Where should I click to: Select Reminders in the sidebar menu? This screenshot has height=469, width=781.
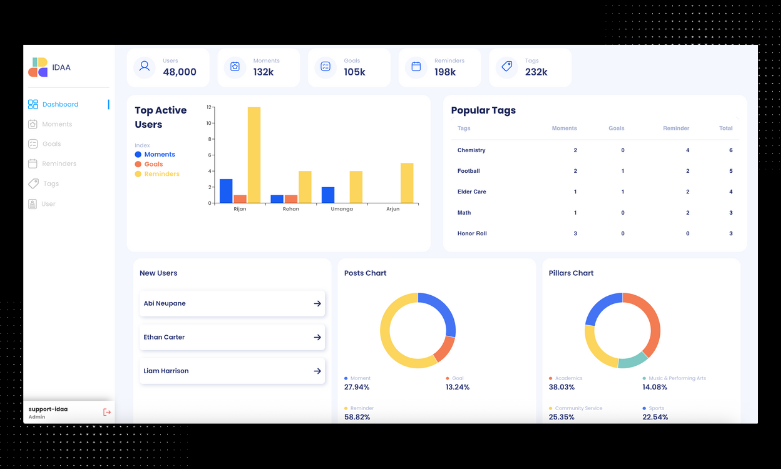click(x=58, y=163)
